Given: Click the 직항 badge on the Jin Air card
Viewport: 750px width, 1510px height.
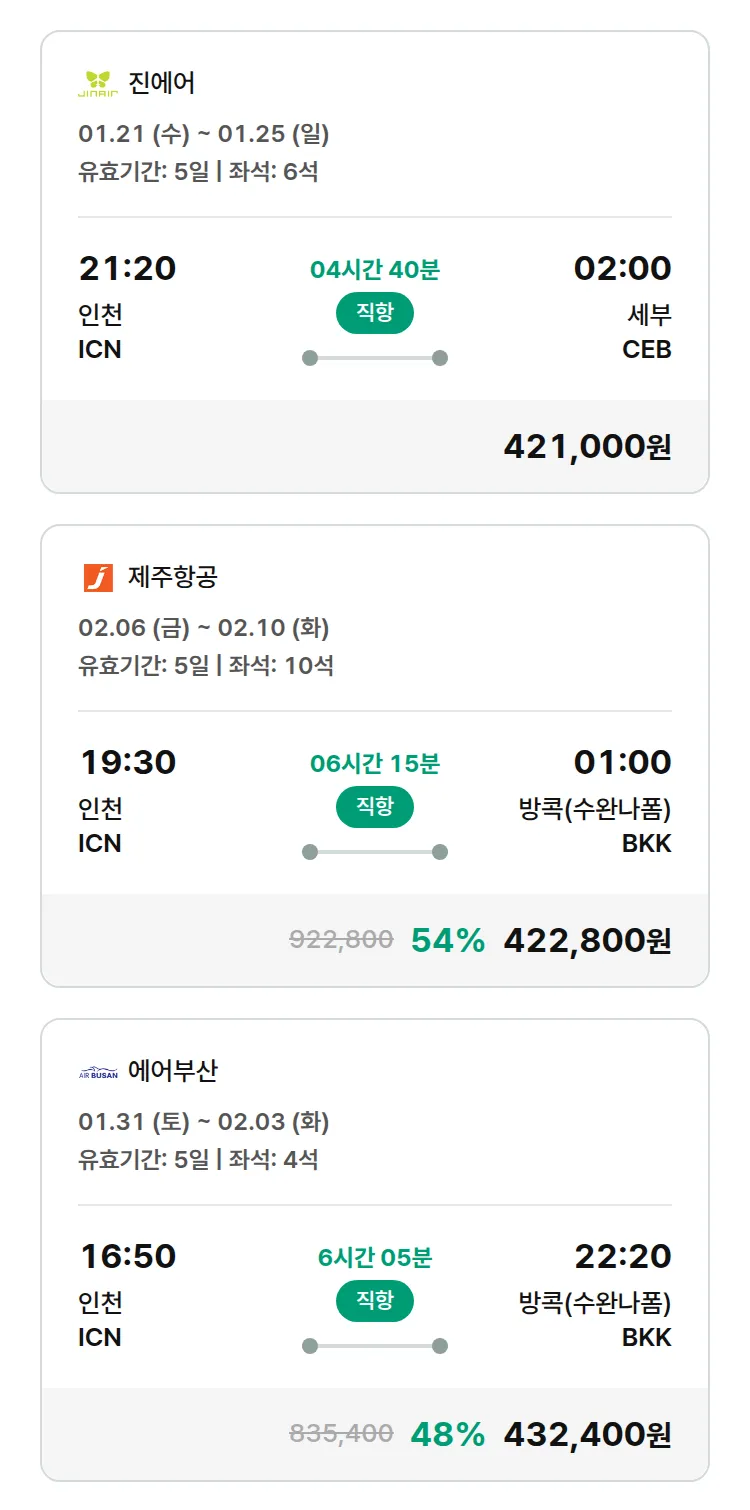Looking at the screenshot, I should tap(374, 313).
